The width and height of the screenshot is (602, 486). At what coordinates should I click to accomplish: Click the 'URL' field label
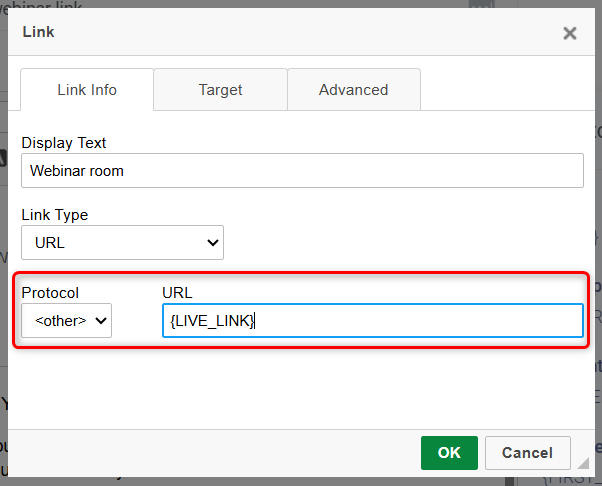coord(177,293)
